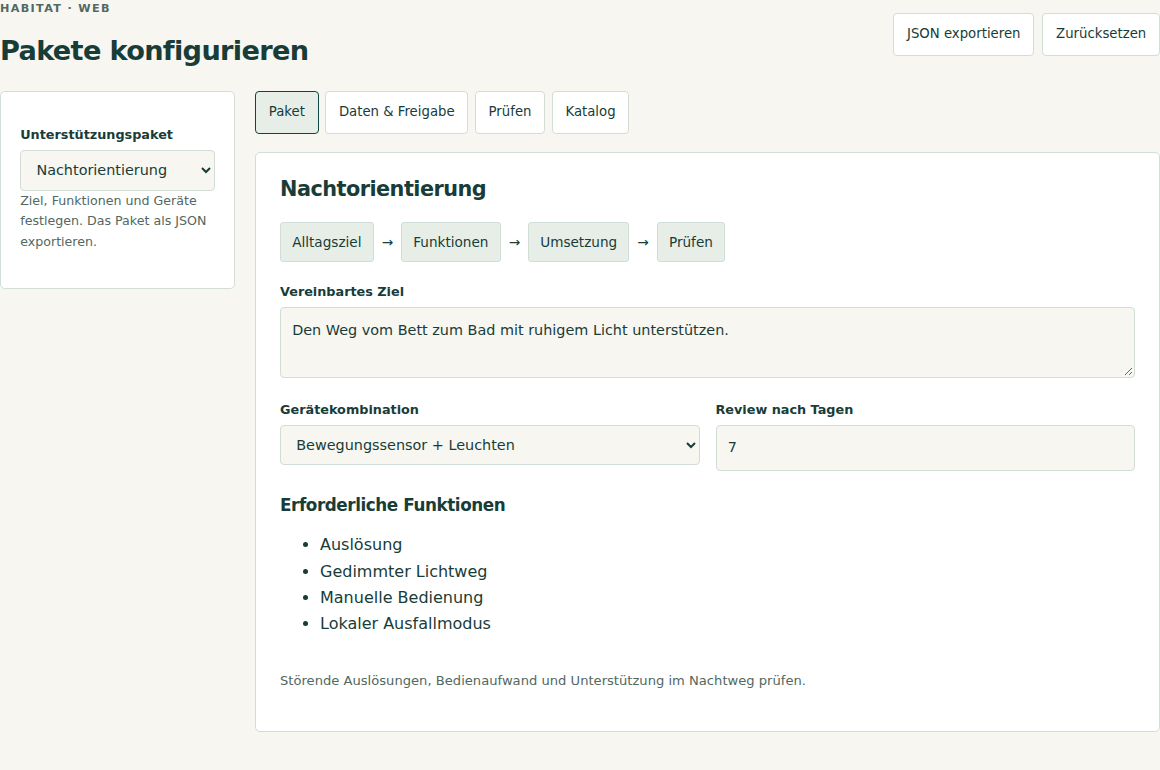Click the Unterstützungspaket label
The width and height of the screenshot is (1160, 770).
click(97, 135)
